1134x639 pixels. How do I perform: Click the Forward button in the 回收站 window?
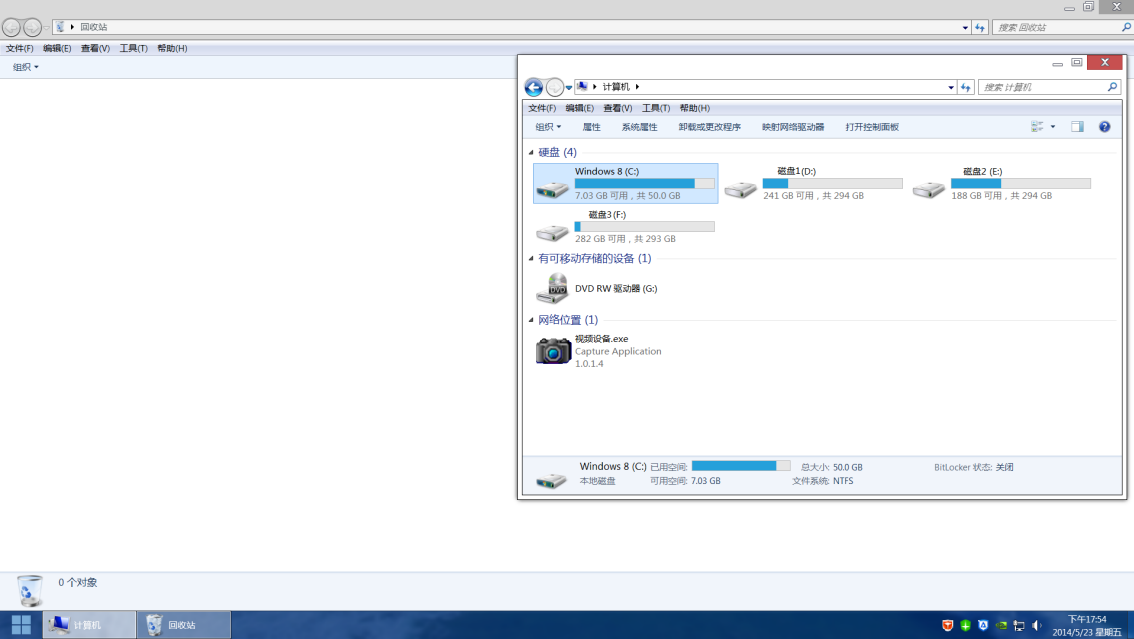[32, 27]
